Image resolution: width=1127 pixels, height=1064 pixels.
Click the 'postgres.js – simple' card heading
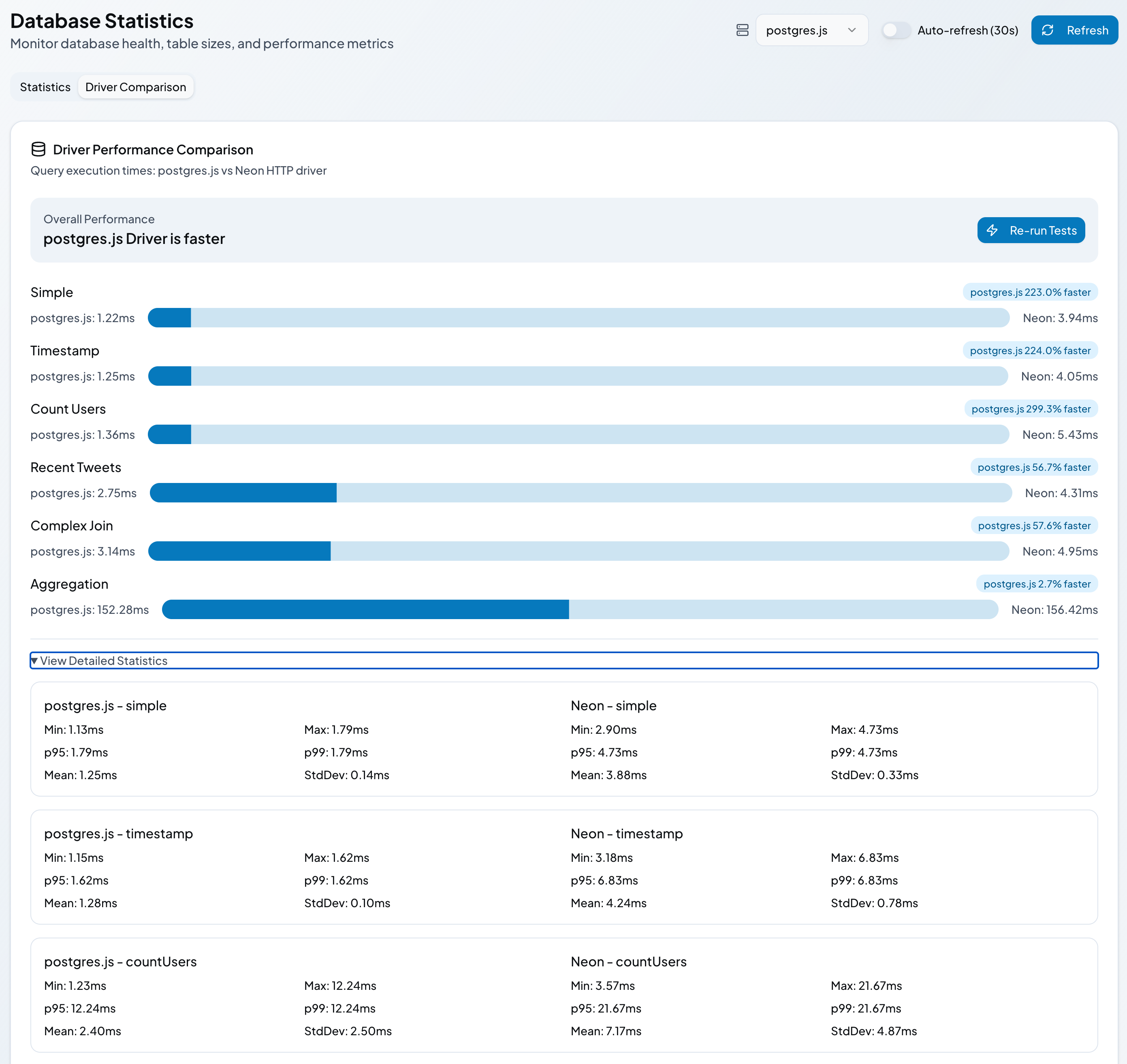pyautogui.click(x=105, y=705)
